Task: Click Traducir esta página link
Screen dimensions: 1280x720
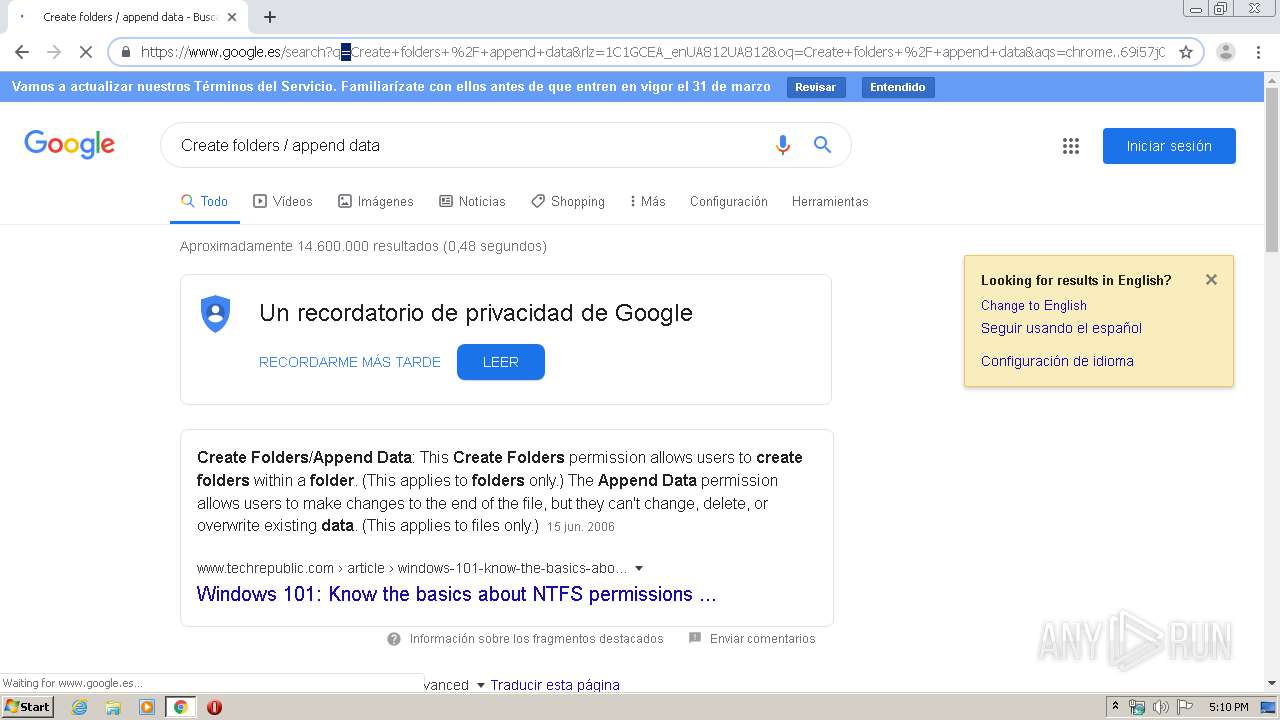Action: coord(555,685)
